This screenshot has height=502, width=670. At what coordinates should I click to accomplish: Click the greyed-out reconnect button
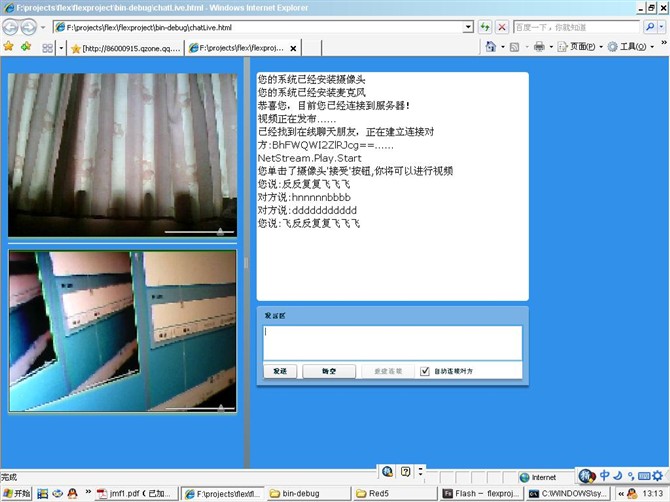click(388, 371)
